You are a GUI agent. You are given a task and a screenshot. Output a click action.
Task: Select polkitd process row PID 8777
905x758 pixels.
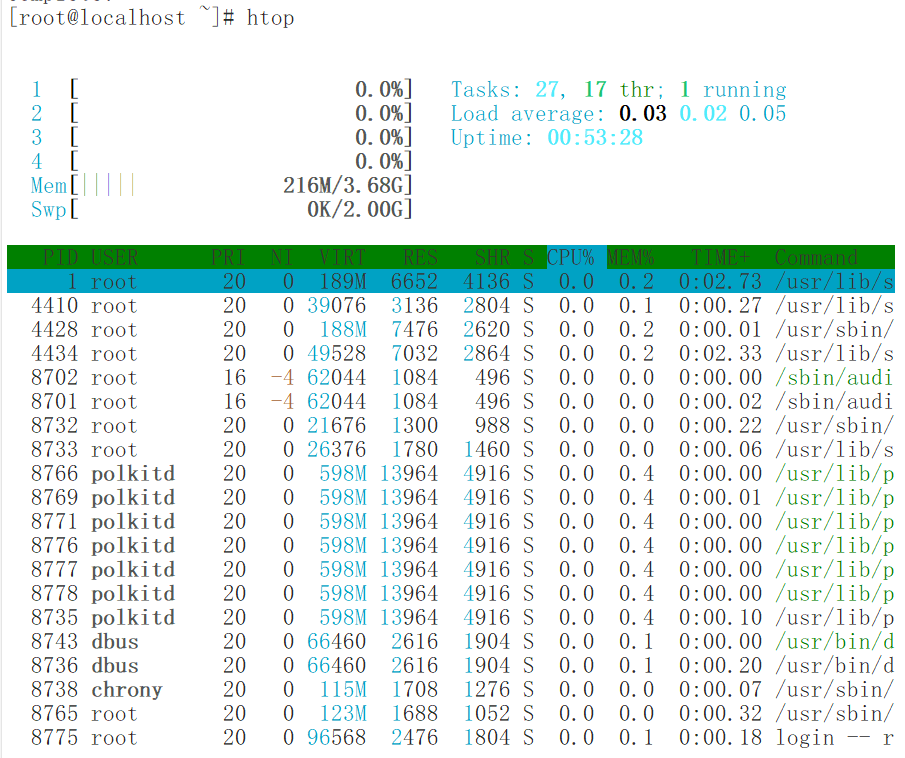(451, 570)
